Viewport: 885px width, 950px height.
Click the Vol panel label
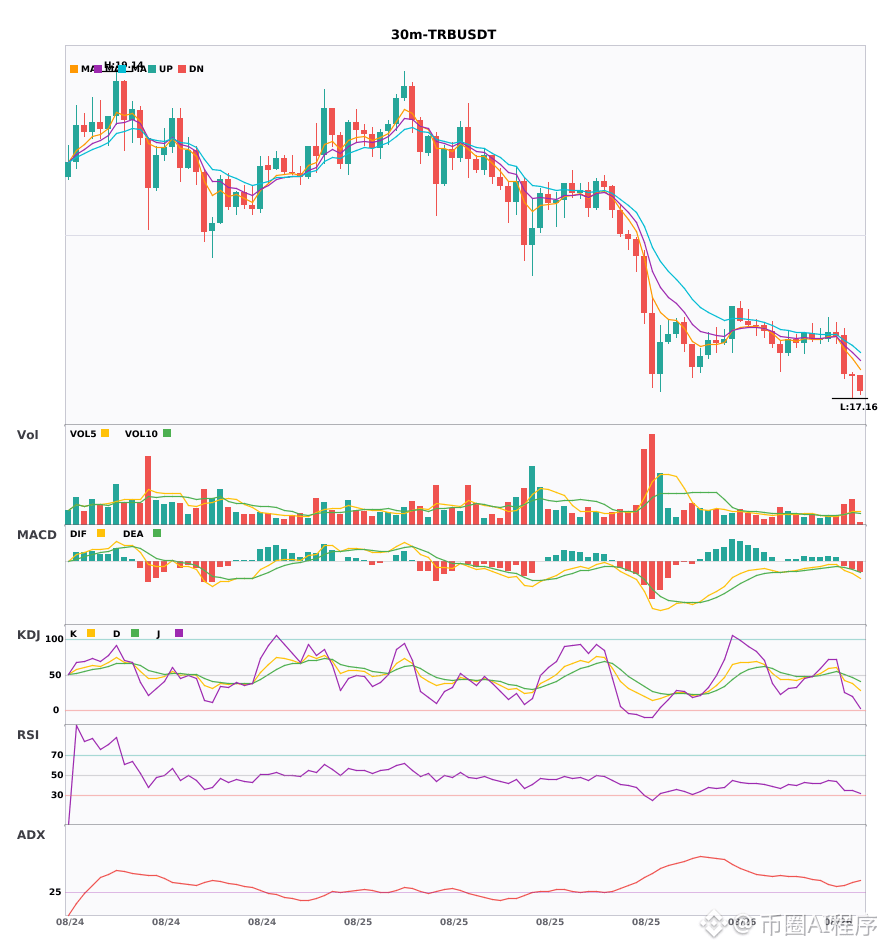(x=27, y=435)
